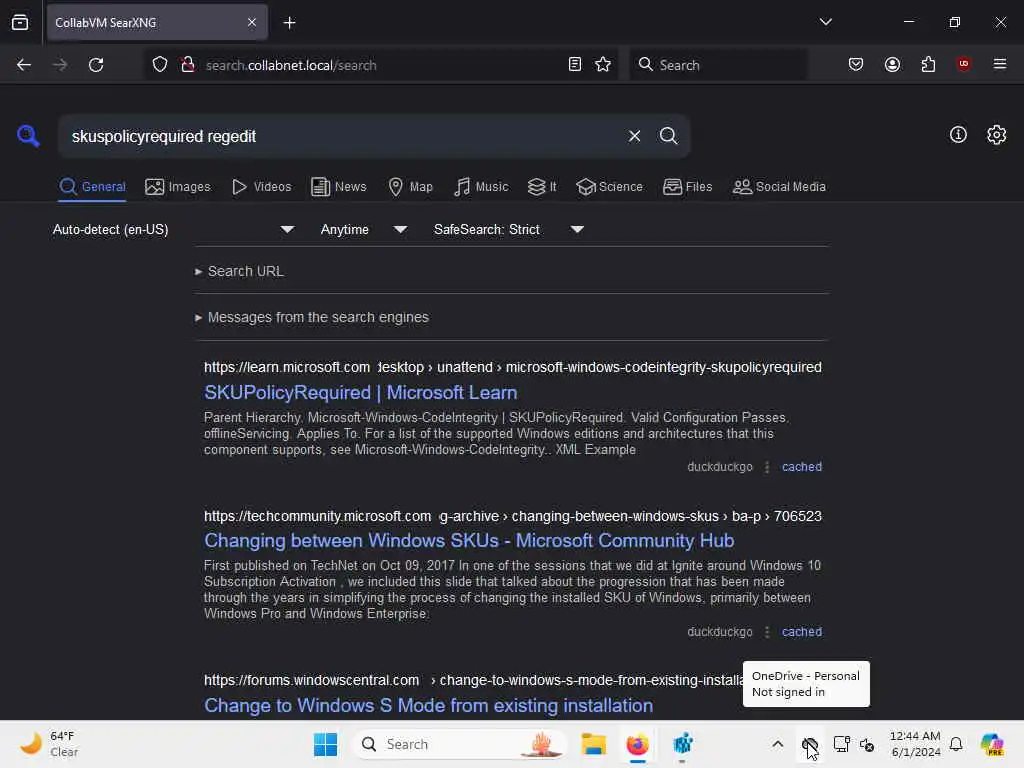Open SearXNG preferences gear
This screenshot has width=1024, height=768.
point(996,135)
